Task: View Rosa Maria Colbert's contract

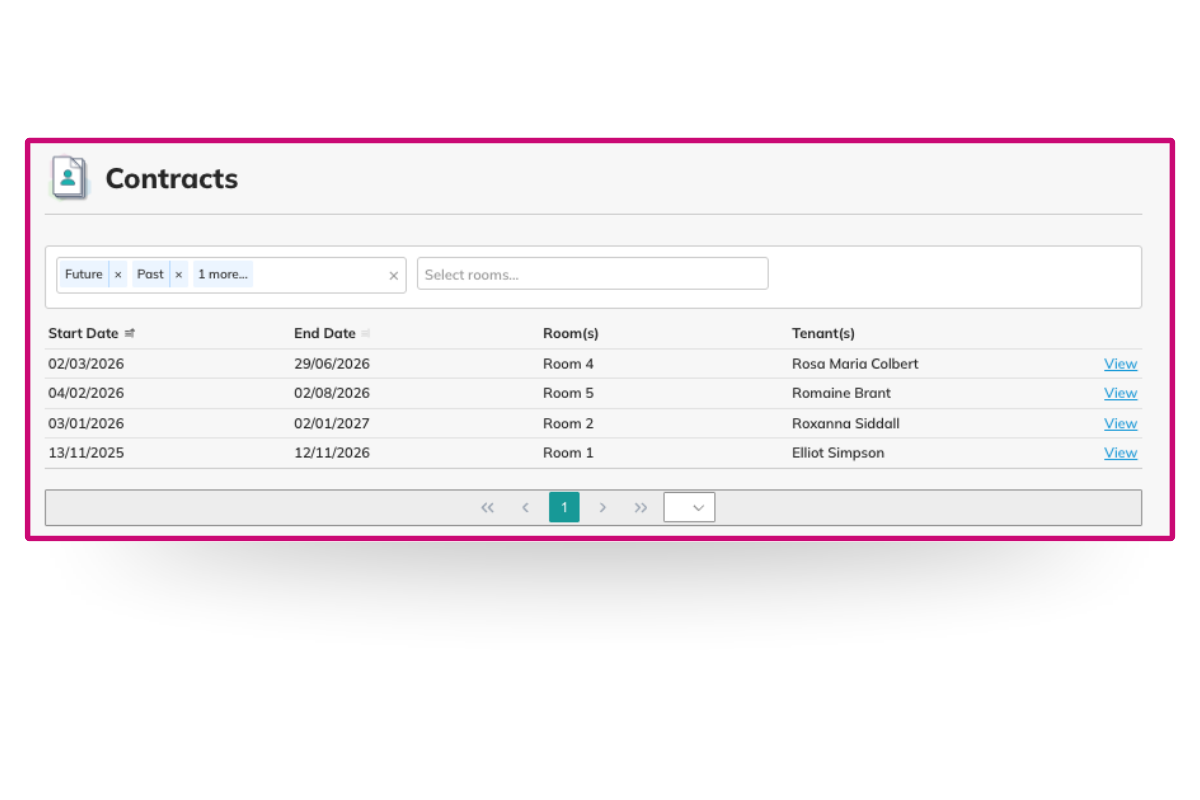Action: click(1120, 364)
